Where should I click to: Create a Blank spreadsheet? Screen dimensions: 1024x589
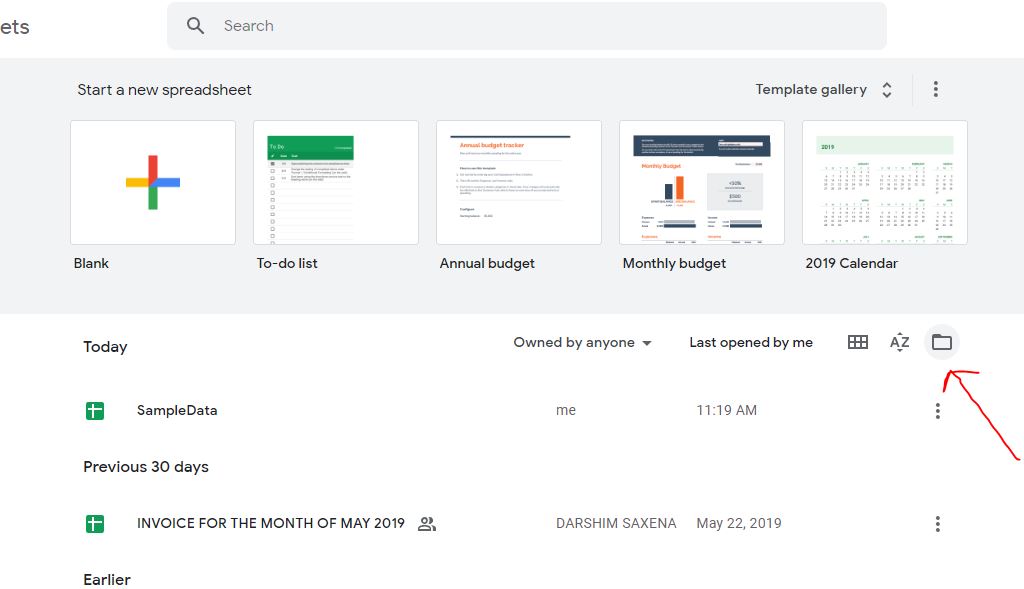pyautogui.click(x=152, y=182)
